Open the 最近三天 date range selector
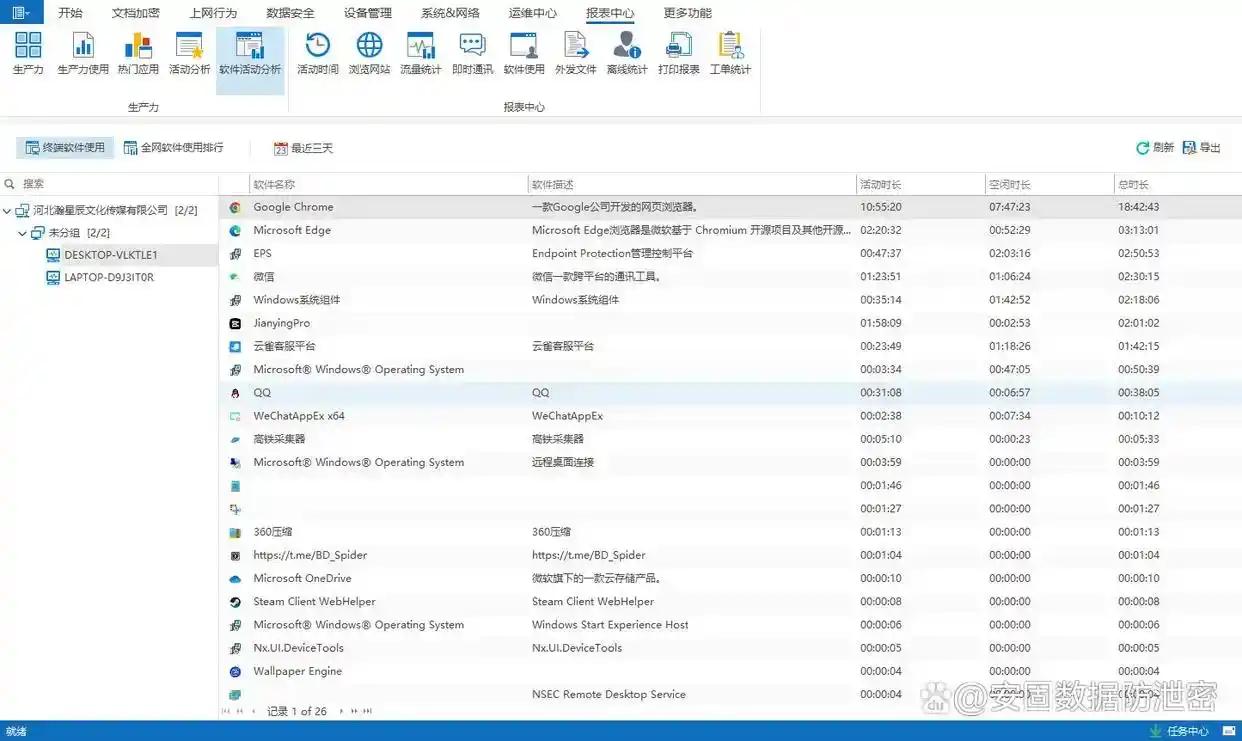This screenshot has height=741, width=1242. click(x=303, y=148)
